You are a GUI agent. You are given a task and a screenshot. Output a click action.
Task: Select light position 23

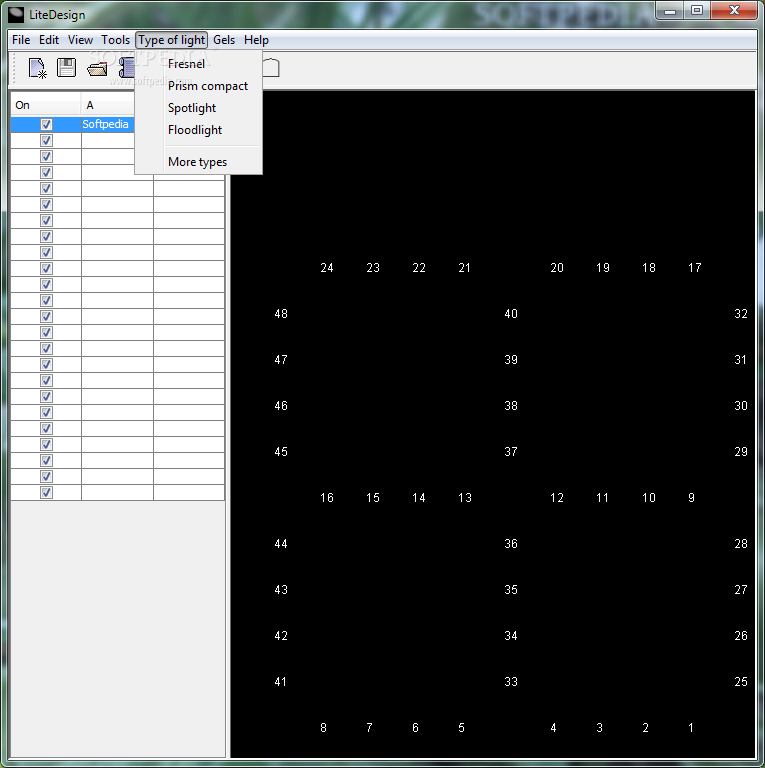373,268
